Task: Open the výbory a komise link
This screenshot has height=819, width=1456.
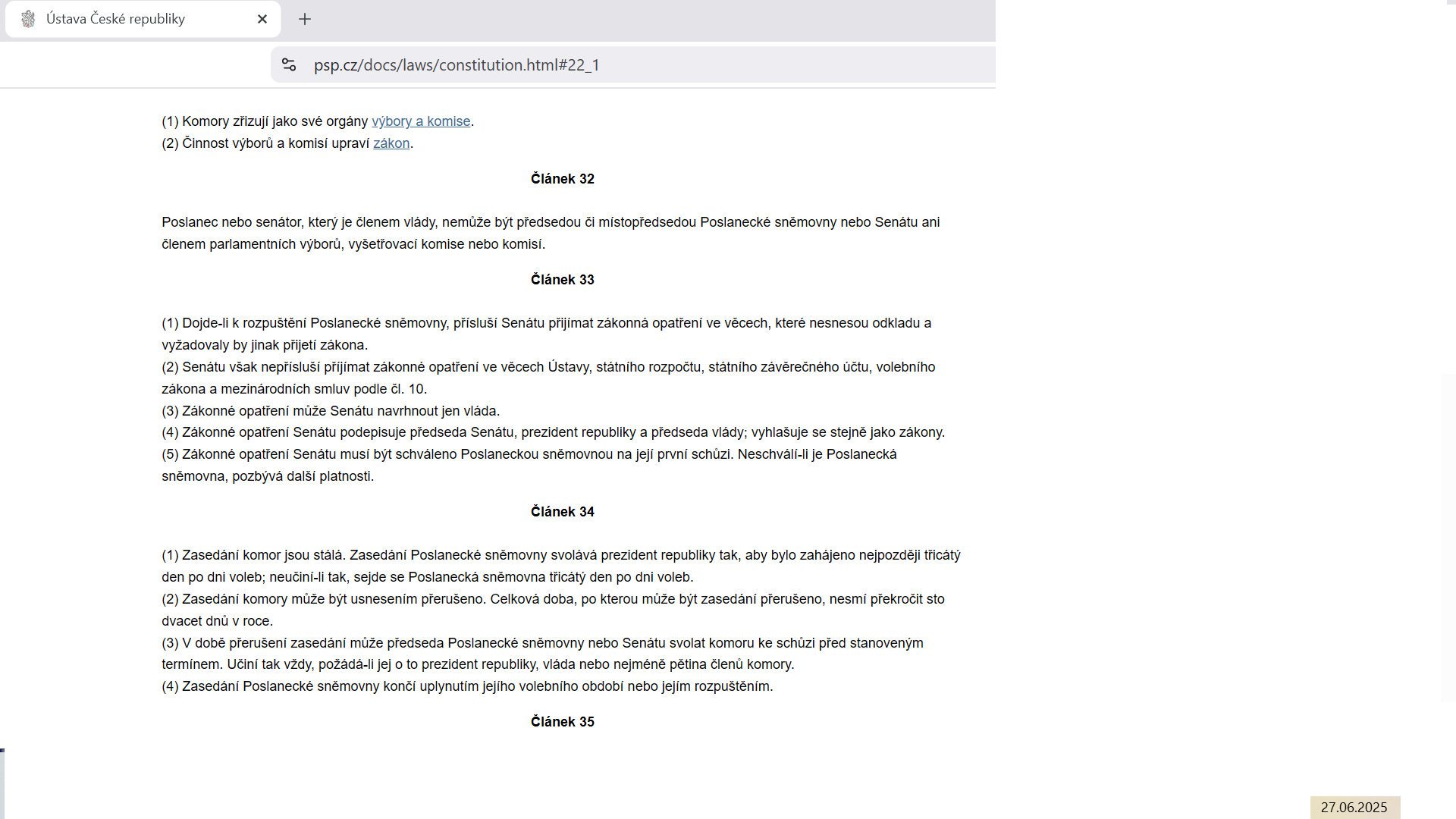Action: tap(421, 121)
